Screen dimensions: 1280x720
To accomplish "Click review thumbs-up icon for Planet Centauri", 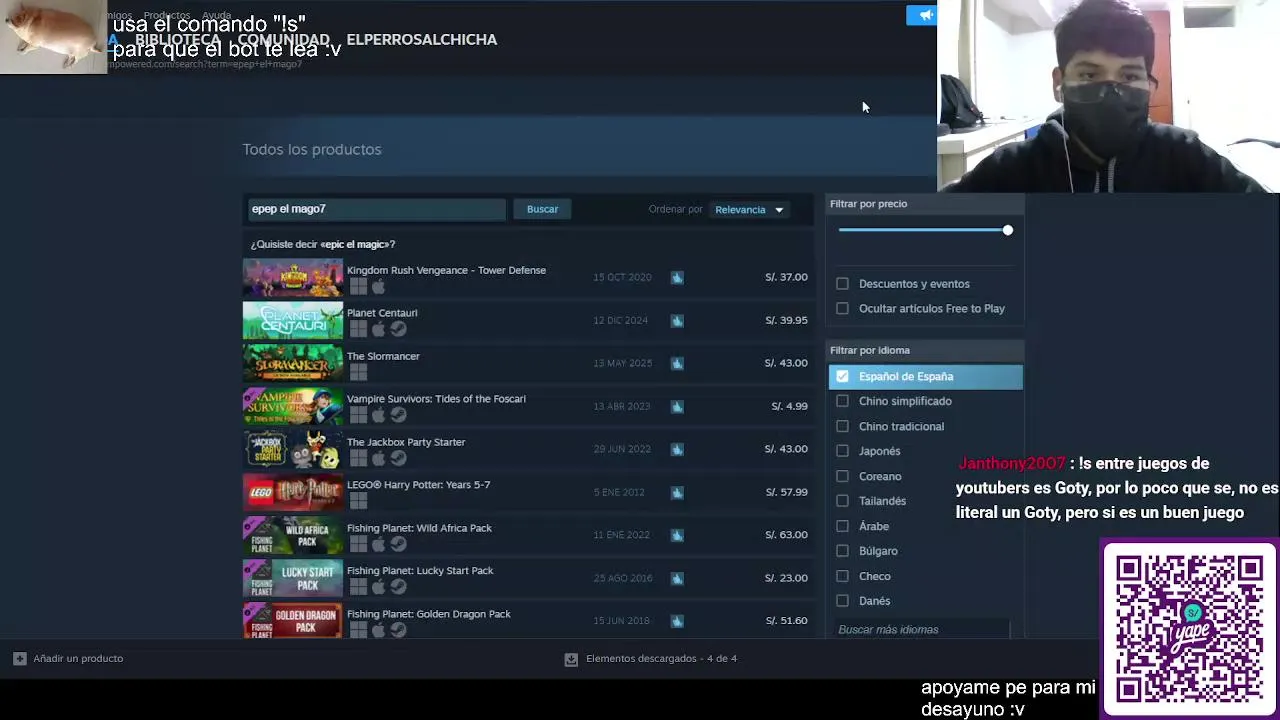I will (677, 320).
